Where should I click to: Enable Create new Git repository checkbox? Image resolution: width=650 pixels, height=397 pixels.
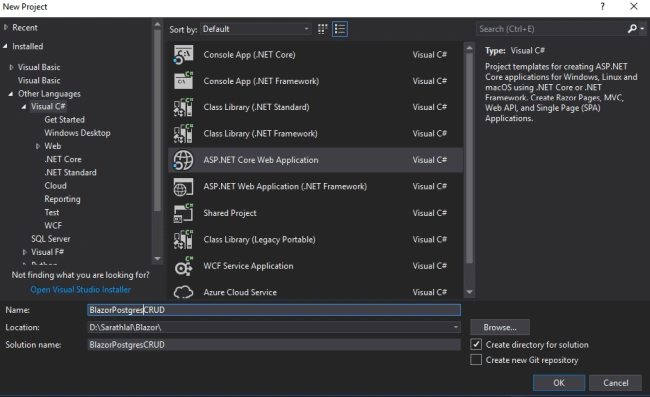click(476, 360)
